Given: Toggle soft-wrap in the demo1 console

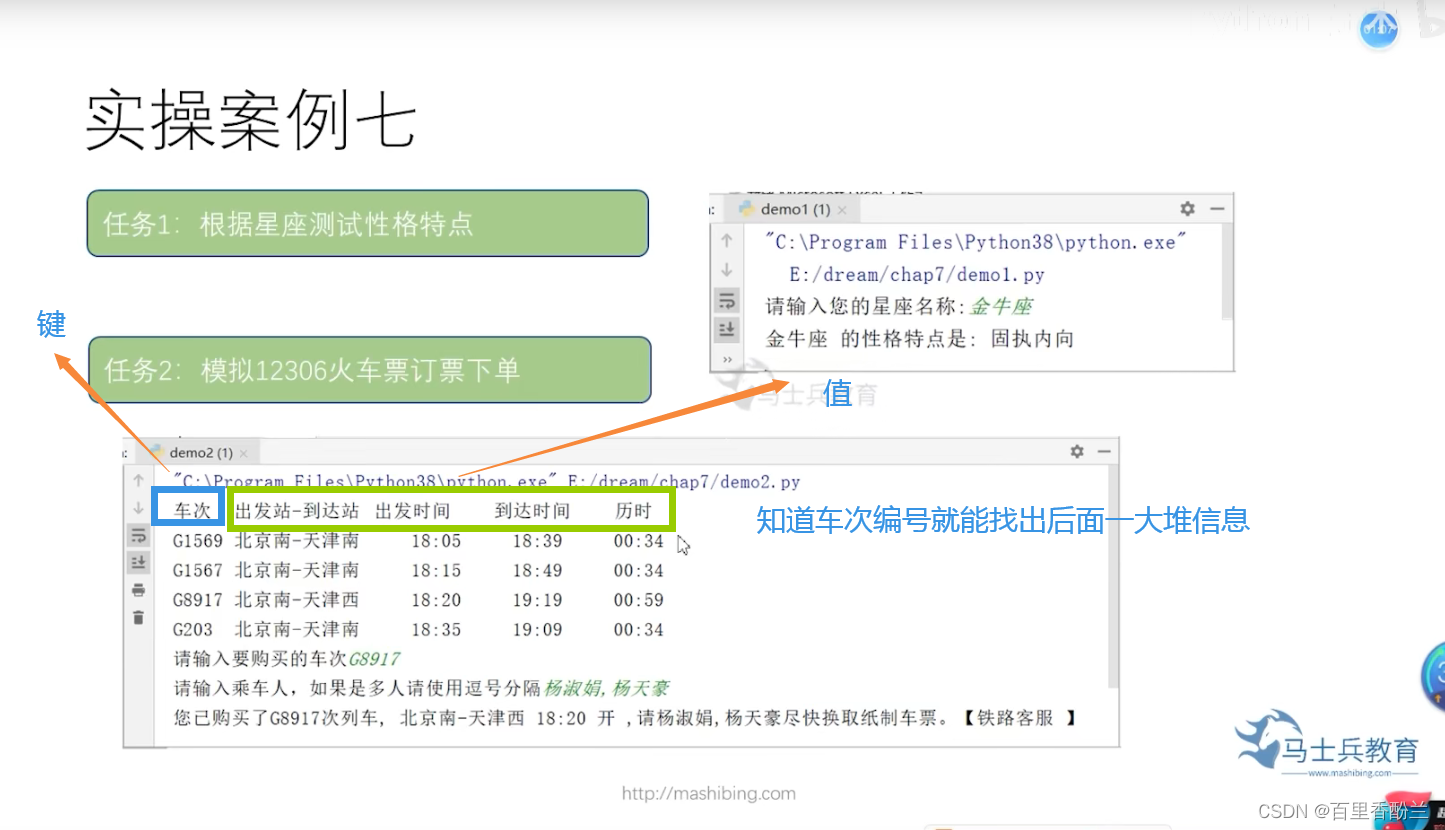Looking at the screenshot, I should coord(727,300).
